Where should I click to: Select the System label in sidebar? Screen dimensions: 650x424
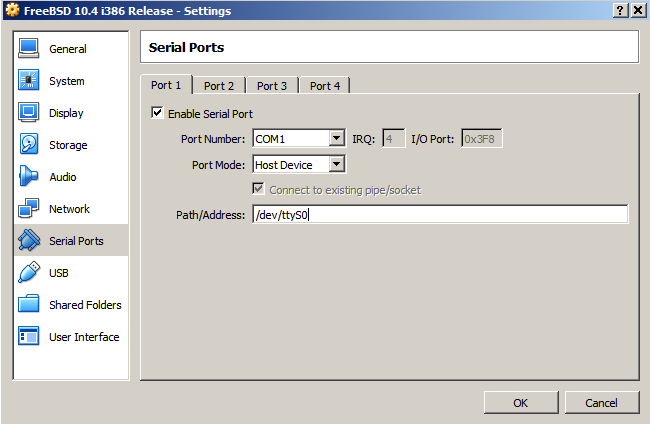pyautogui.click(x=67, y=81)
